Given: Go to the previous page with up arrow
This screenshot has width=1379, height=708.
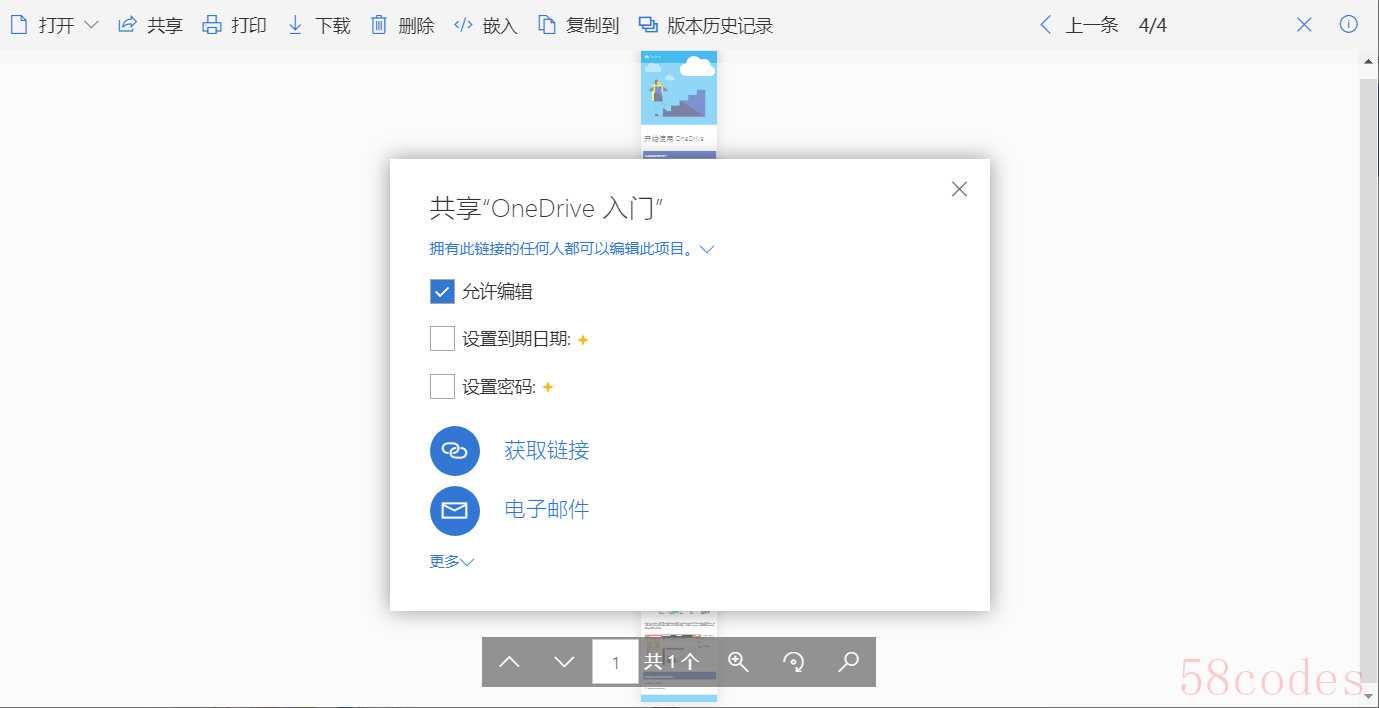Looking at the screenshot, I should tap(509, 662).
